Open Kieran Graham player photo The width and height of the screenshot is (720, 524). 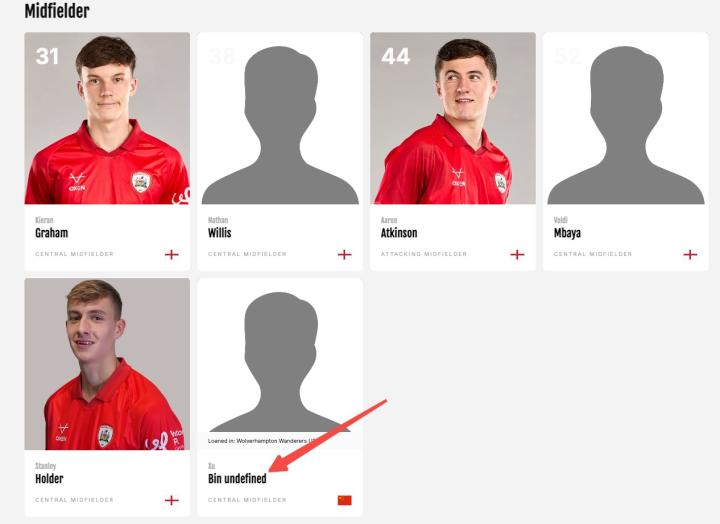point(107,118)
